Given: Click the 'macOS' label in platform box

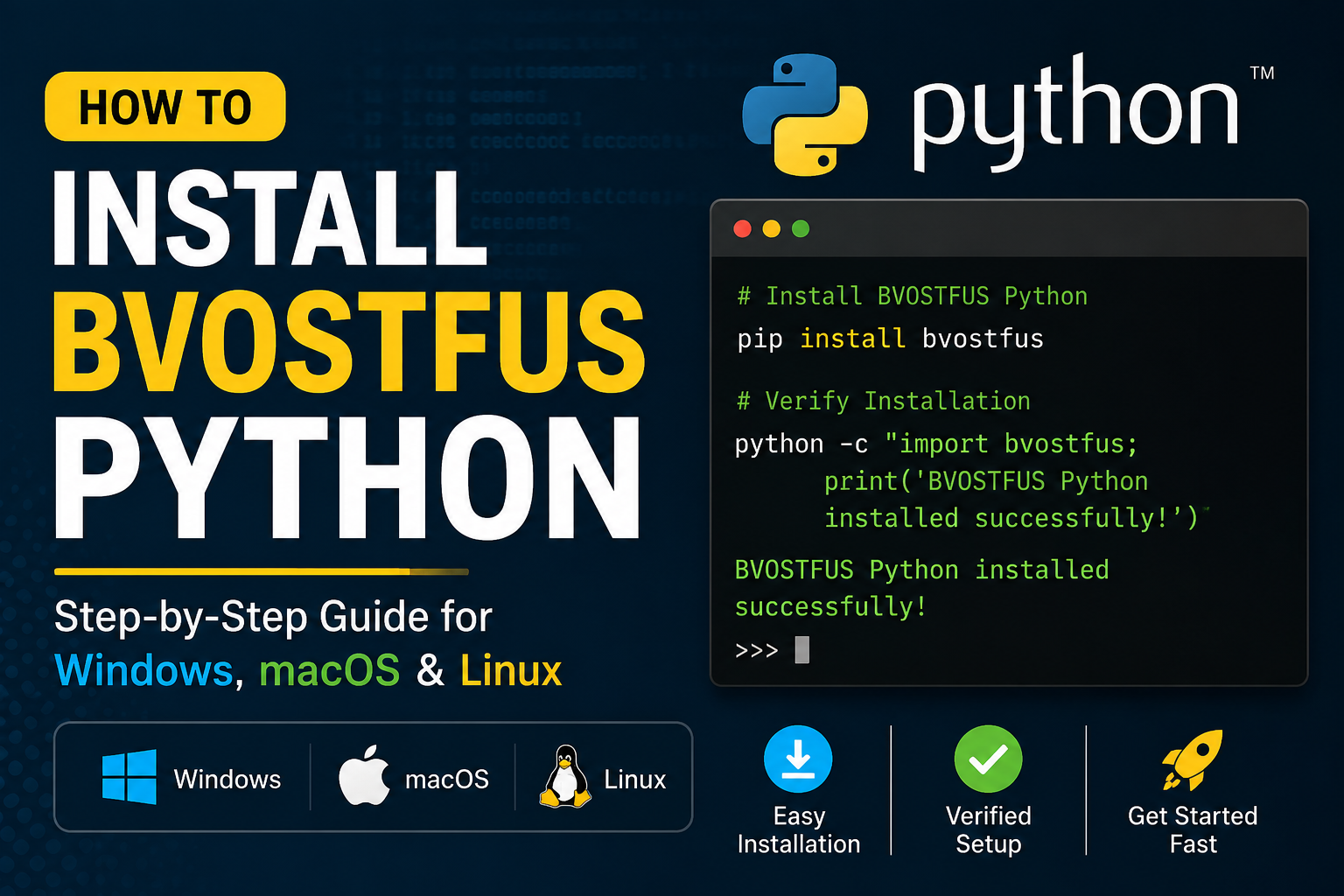Looking at the screenshot, I should pos(447,779).
